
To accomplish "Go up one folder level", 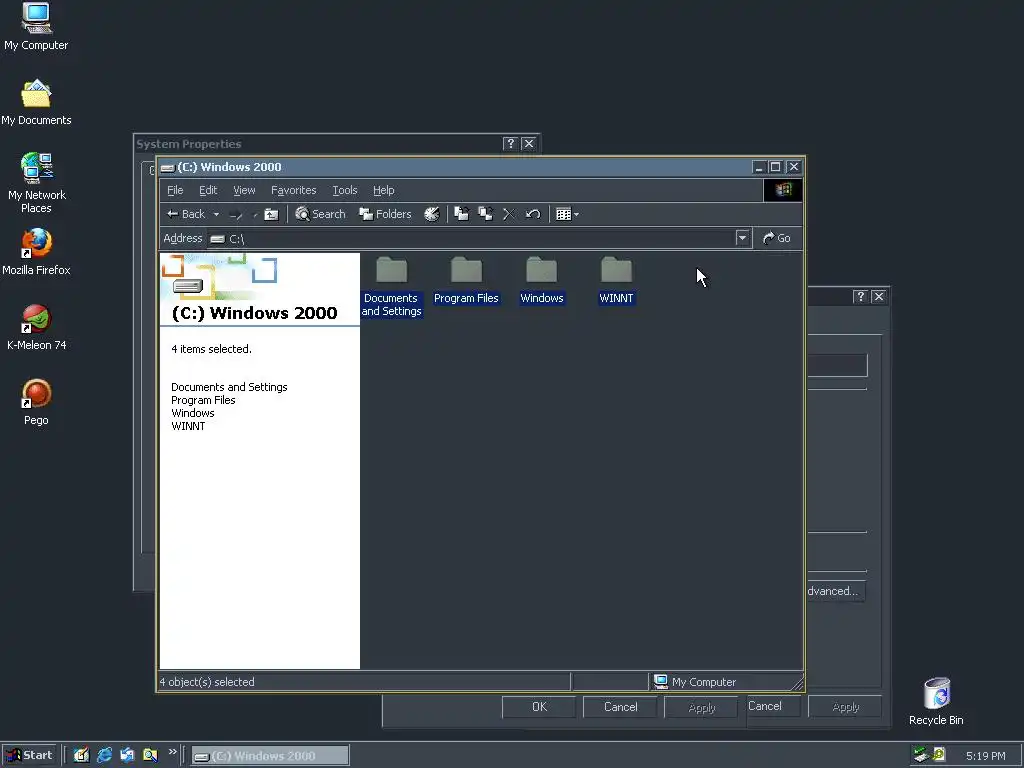I will (x=271, y=214).
